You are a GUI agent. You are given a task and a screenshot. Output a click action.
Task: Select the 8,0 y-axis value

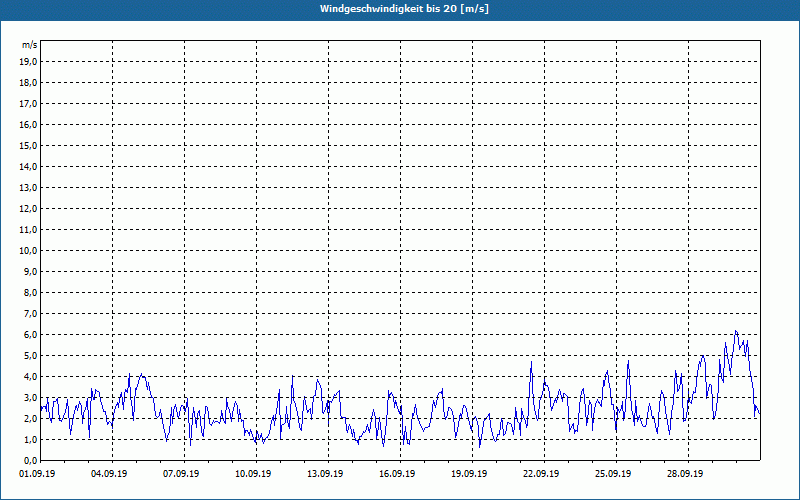click(31, 292)
